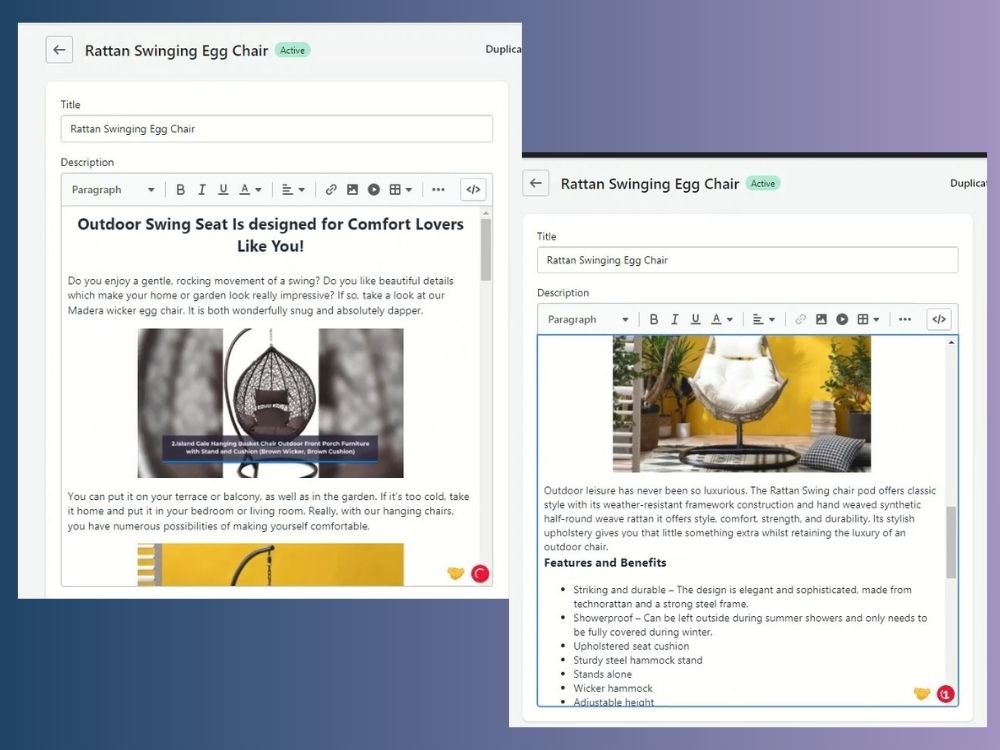Insert video via right window toolbar

tap(842, 319)
